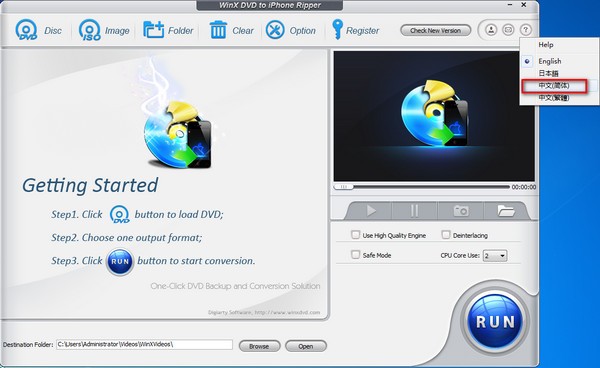Enable Deinterlacing checkbox
600x368 pixels.
click(x=446, y=234)
